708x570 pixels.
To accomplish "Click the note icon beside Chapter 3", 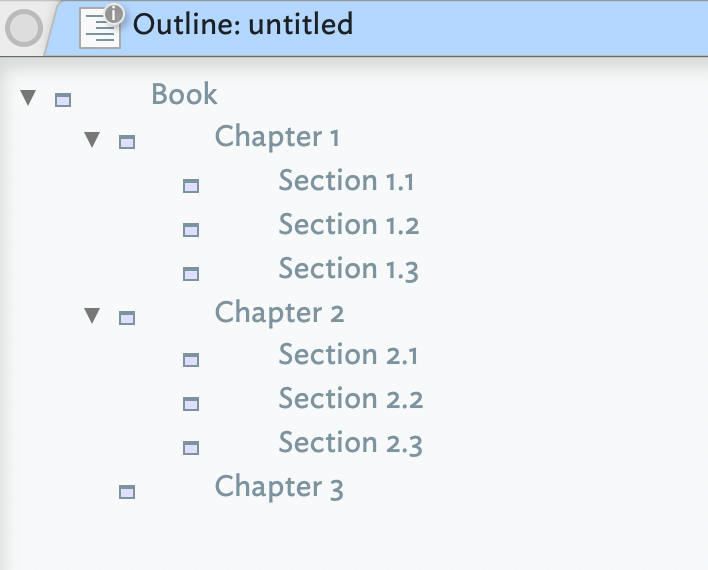I will coord(127,491).
